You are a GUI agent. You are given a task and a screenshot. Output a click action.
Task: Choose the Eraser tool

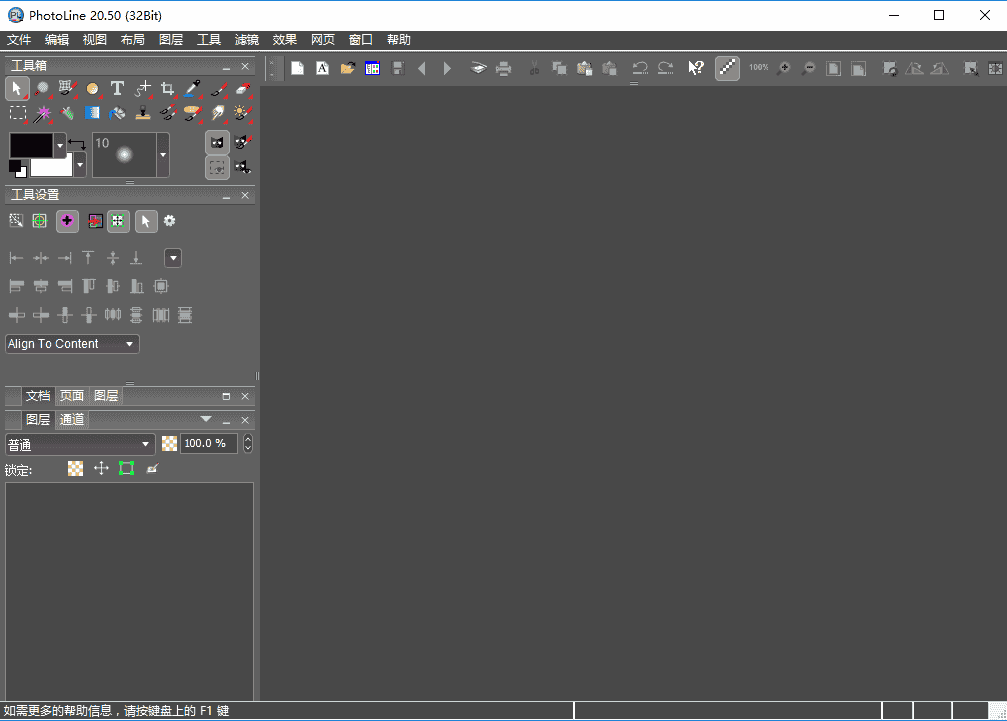[x=243, y=89]
